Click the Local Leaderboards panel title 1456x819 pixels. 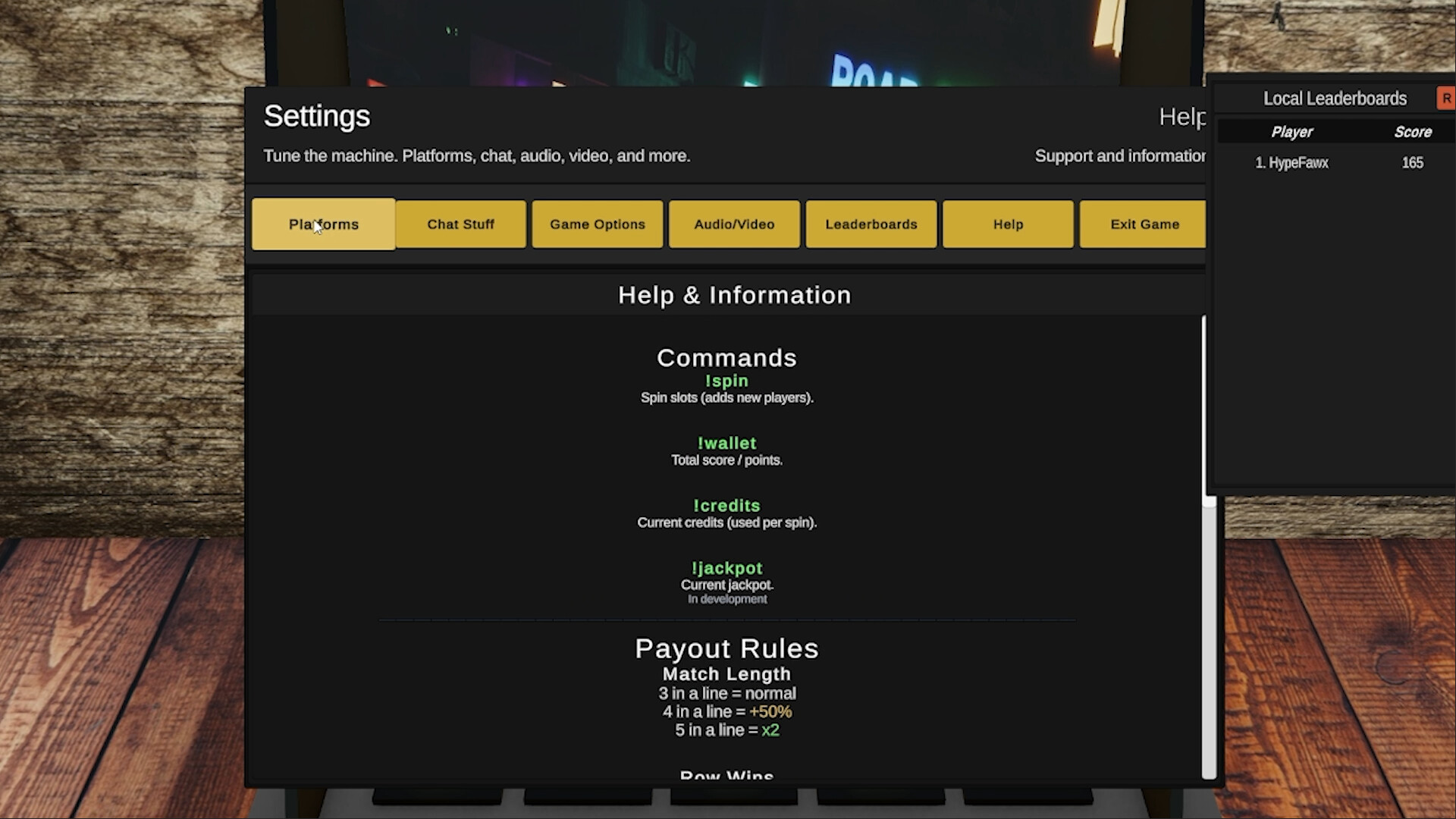1335,98
